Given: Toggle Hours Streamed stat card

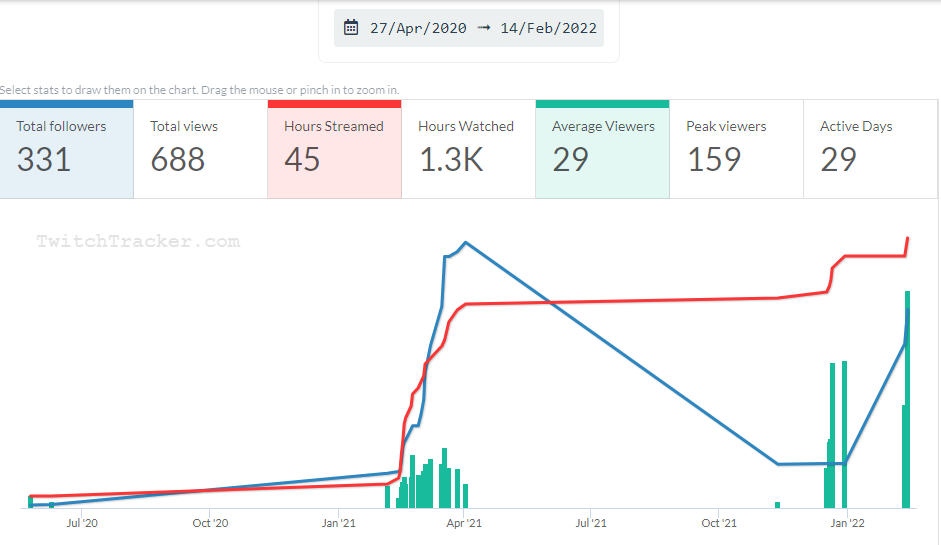Looking at the screenshot, I should coord(335,149).
